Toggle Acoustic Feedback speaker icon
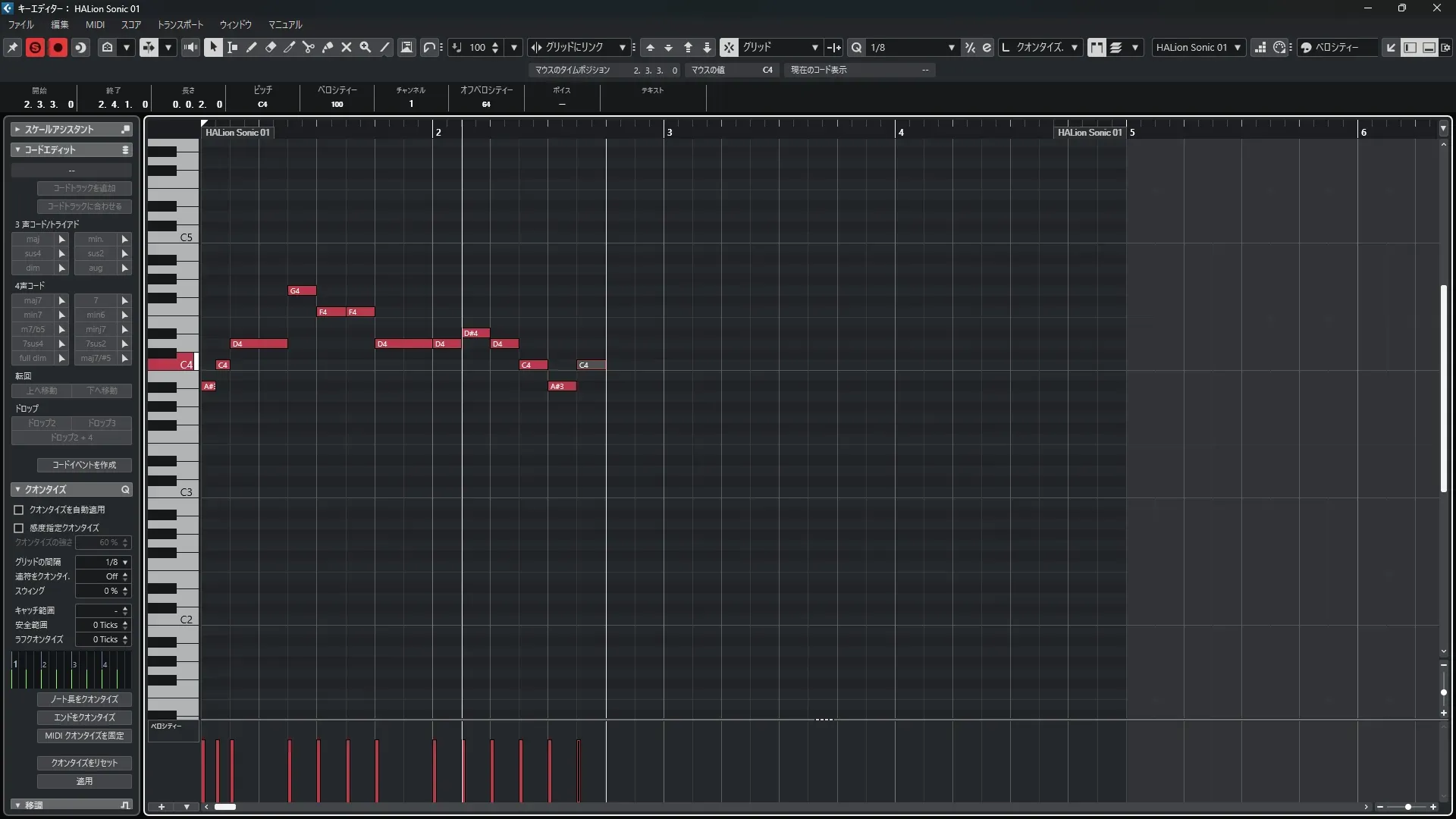This screenshot has height=819, width=1456. [190, 47]
